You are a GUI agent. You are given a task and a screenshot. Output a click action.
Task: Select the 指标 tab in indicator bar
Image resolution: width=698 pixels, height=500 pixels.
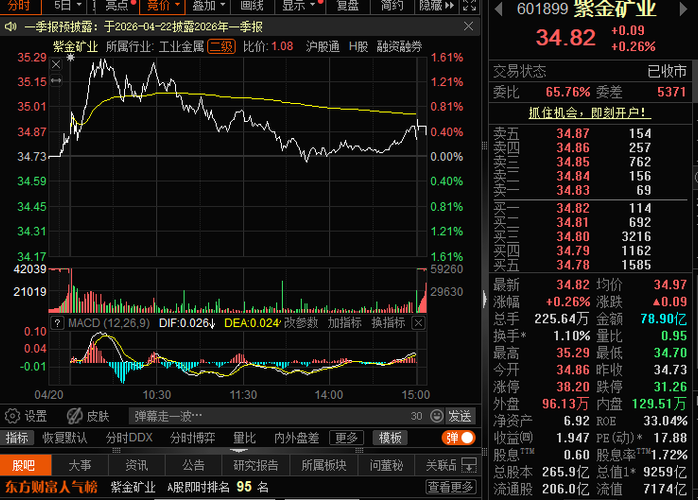[17, 438]
